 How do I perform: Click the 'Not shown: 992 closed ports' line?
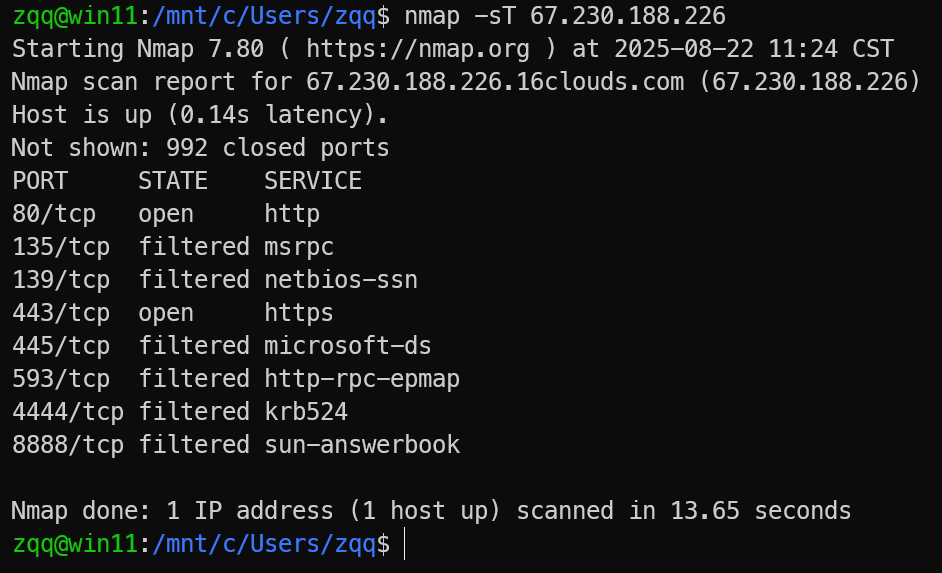[200, 148]
